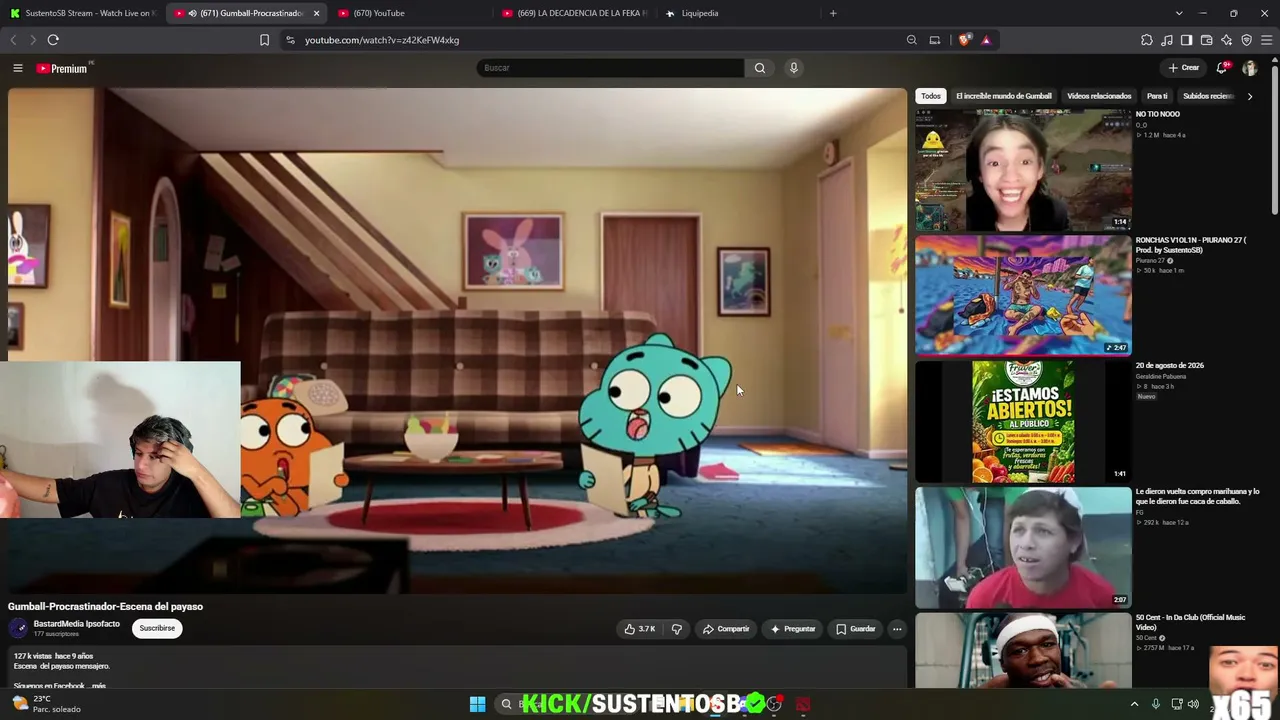Click the YouTube 'Buscar' search field

point(610,68)
